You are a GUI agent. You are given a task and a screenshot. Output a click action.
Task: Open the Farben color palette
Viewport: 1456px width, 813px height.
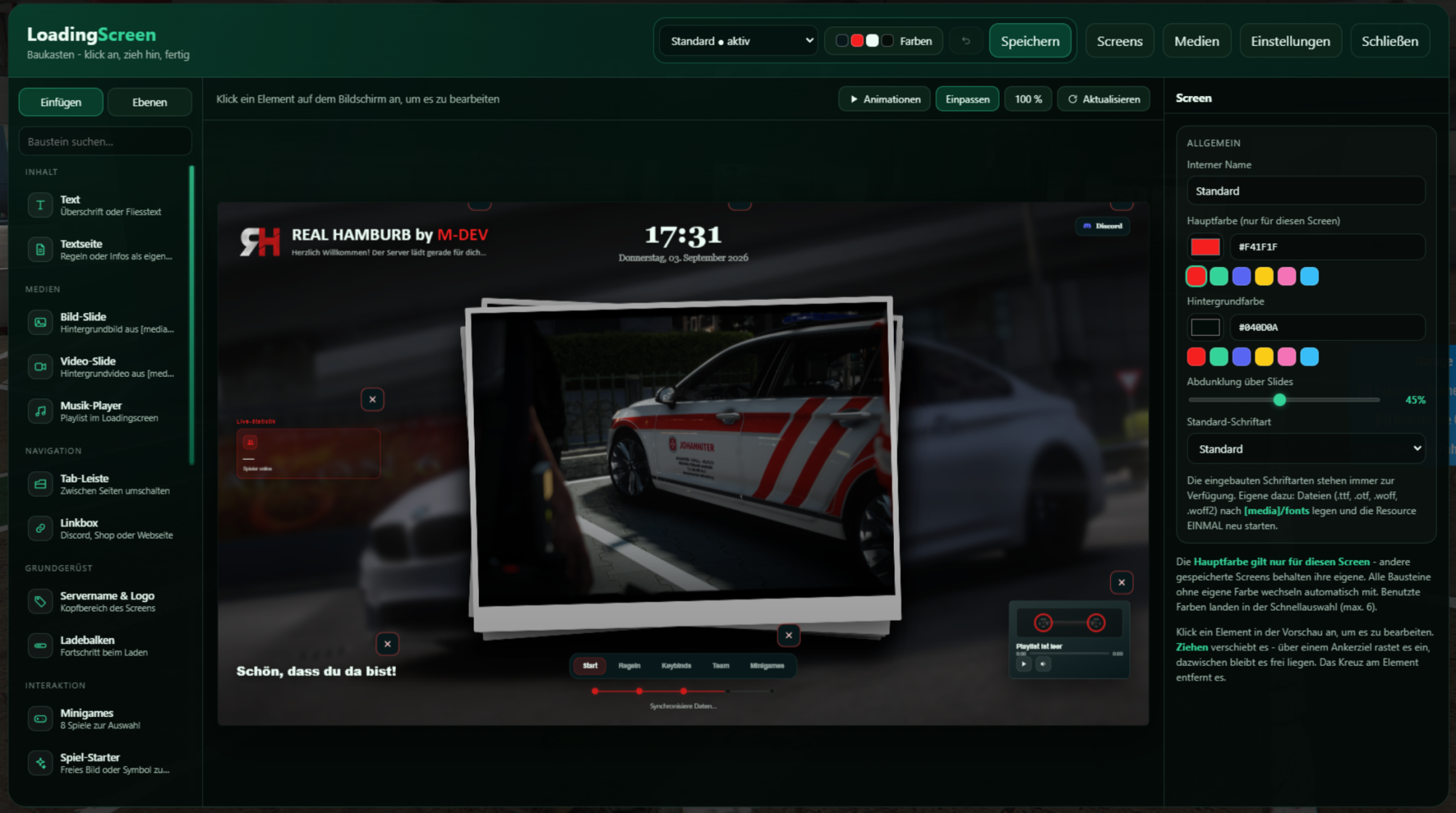pyautogui.click(x=884, y=41)
